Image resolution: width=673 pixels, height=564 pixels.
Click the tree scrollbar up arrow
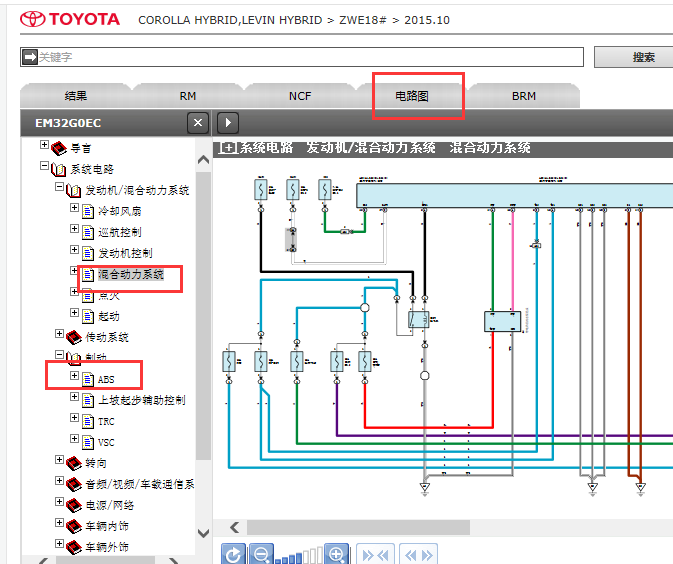[x=203, y=160]
